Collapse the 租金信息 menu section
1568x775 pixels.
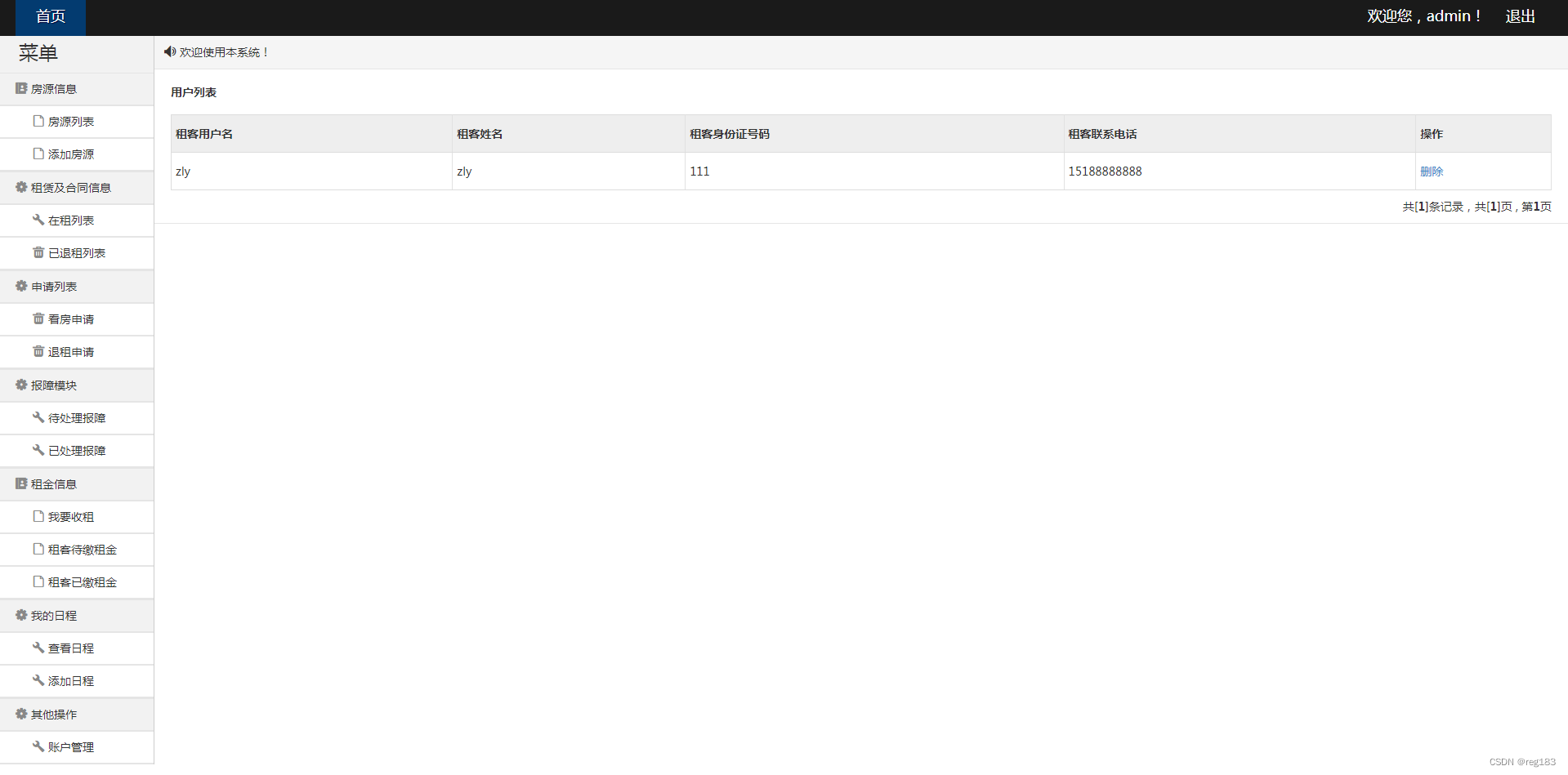(x=77, y=484)
